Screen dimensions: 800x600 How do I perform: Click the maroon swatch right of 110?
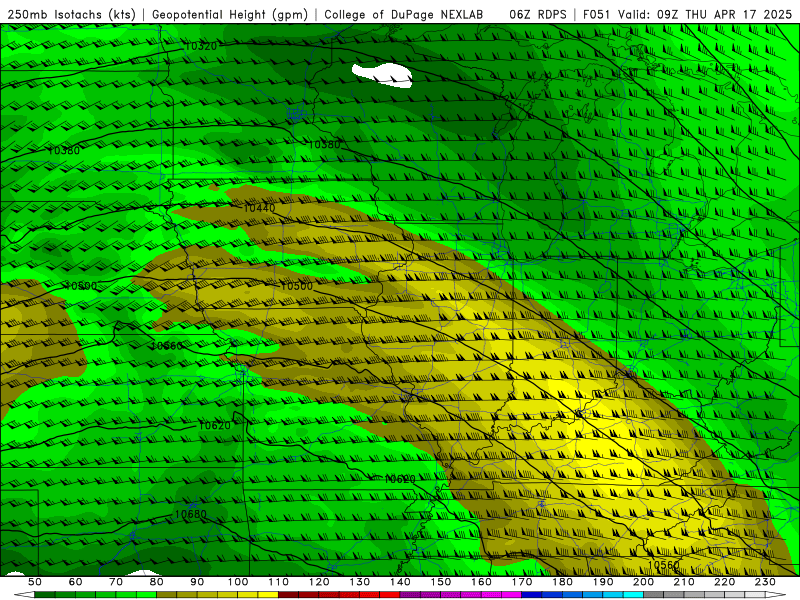[288, 594]
